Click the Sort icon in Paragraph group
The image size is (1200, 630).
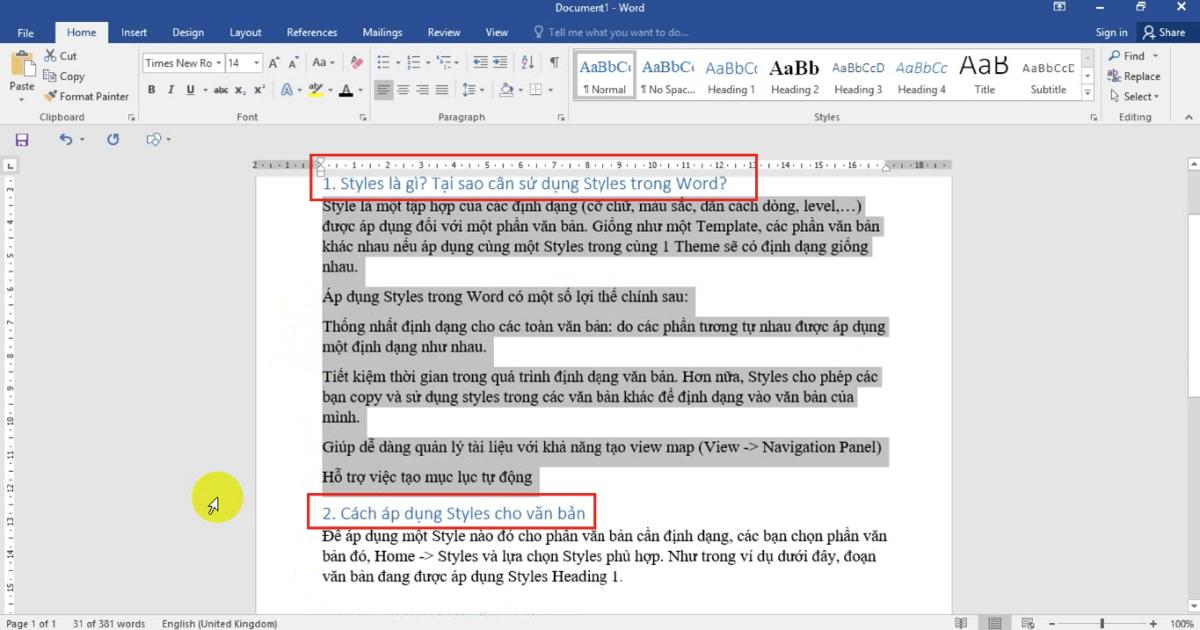point(527,62)
